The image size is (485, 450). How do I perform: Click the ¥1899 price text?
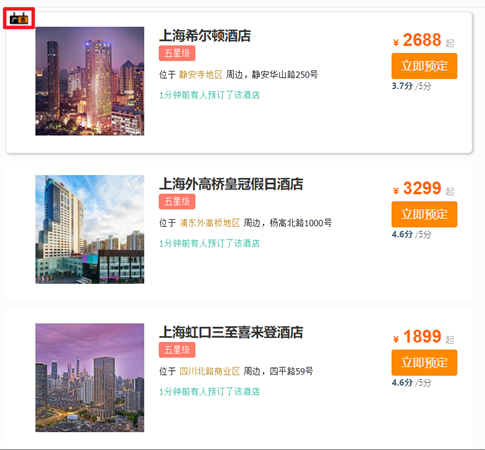click(x=417, y=337)
